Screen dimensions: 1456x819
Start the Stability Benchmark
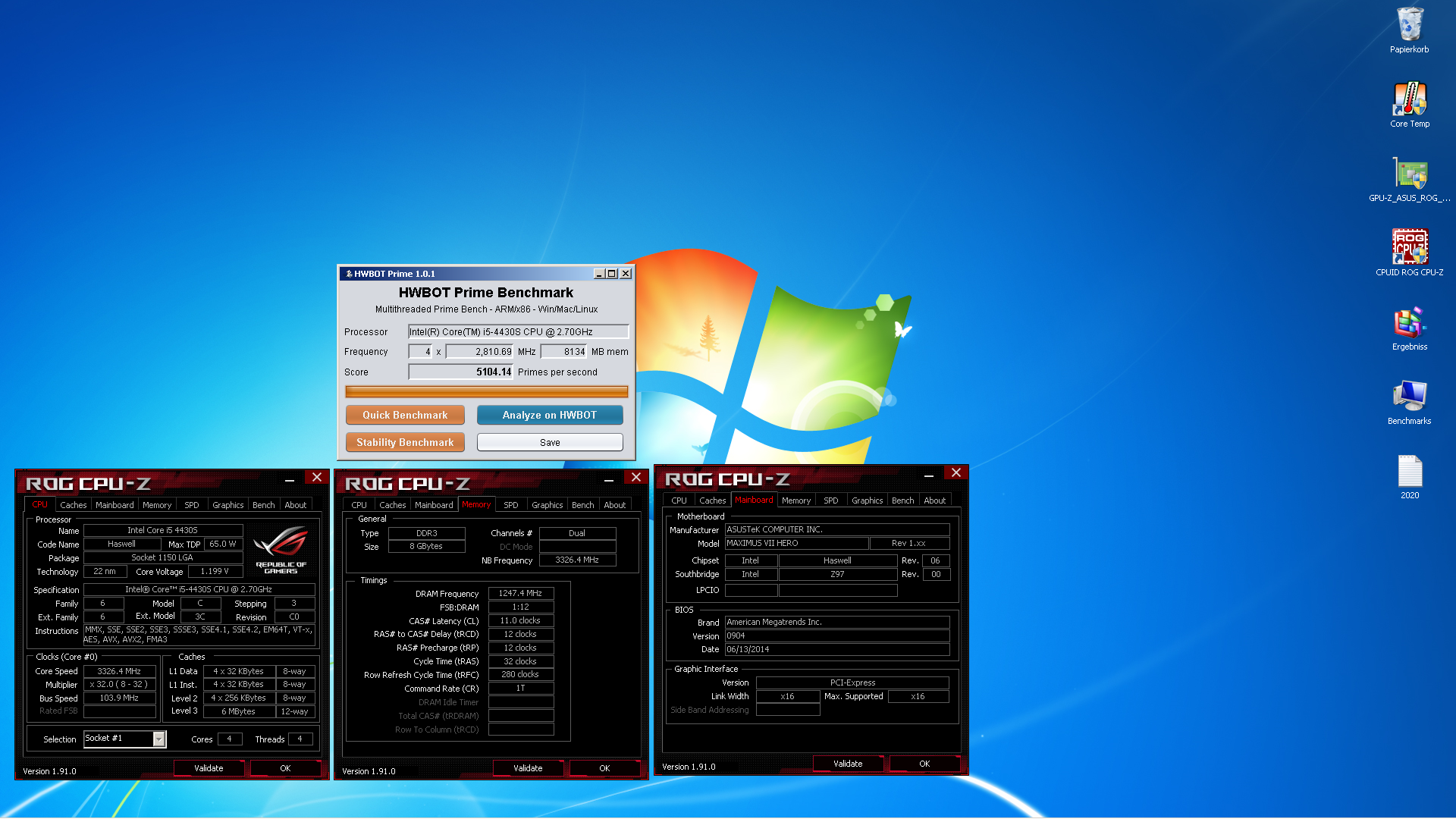coord(405,442)
